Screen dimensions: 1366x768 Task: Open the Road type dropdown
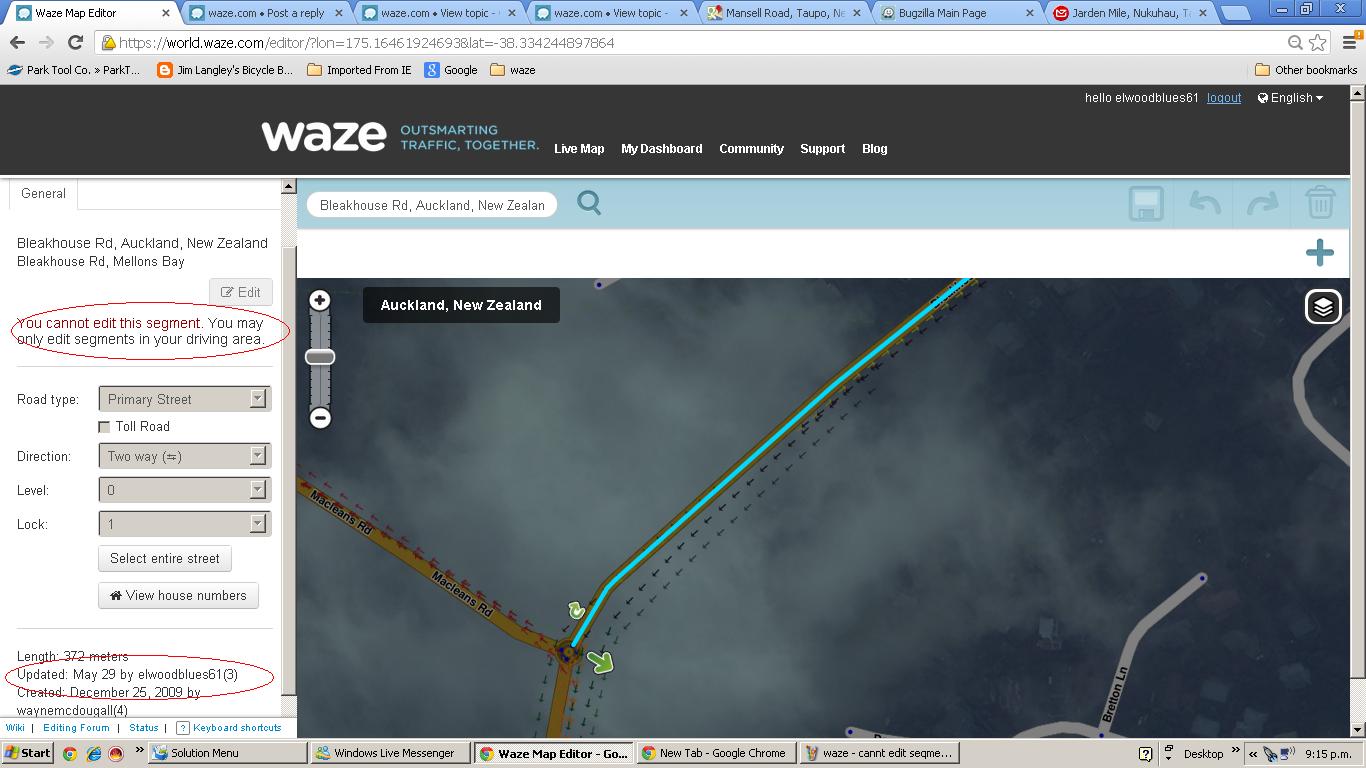coord(184,399)
